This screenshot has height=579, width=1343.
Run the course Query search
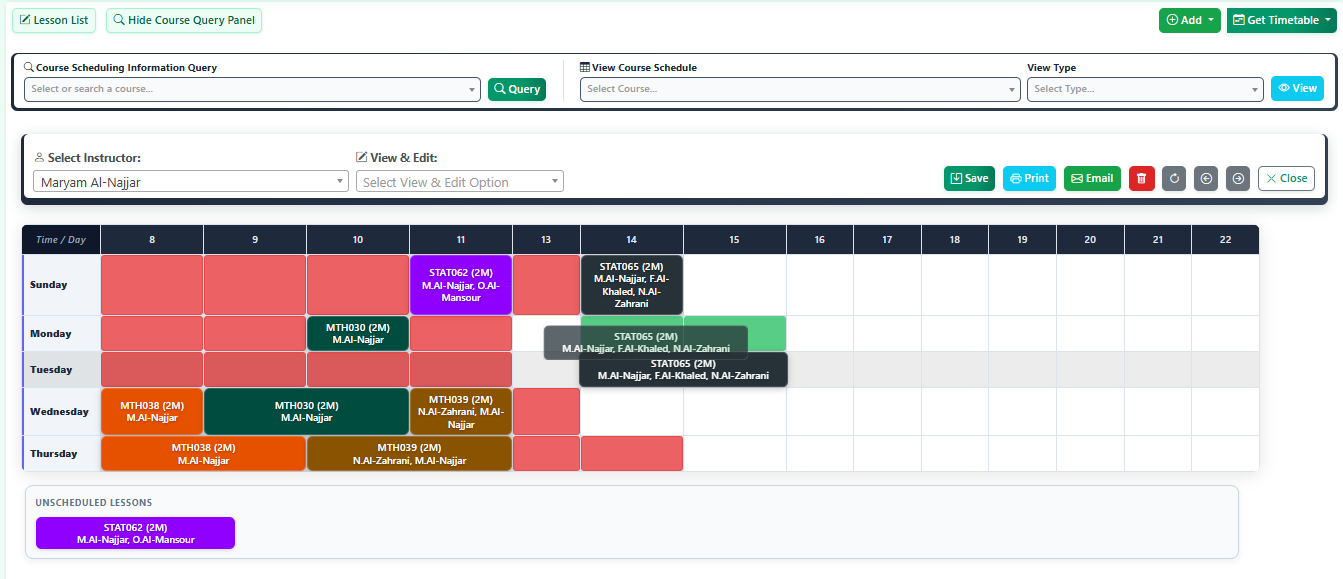click(517, 89)
